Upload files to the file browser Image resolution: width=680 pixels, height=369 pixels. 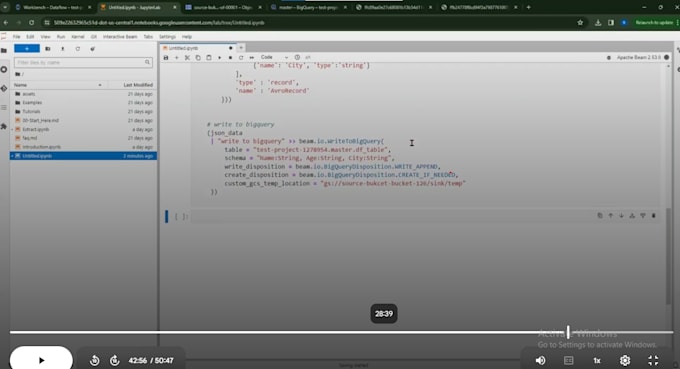[x=62, y=49]
